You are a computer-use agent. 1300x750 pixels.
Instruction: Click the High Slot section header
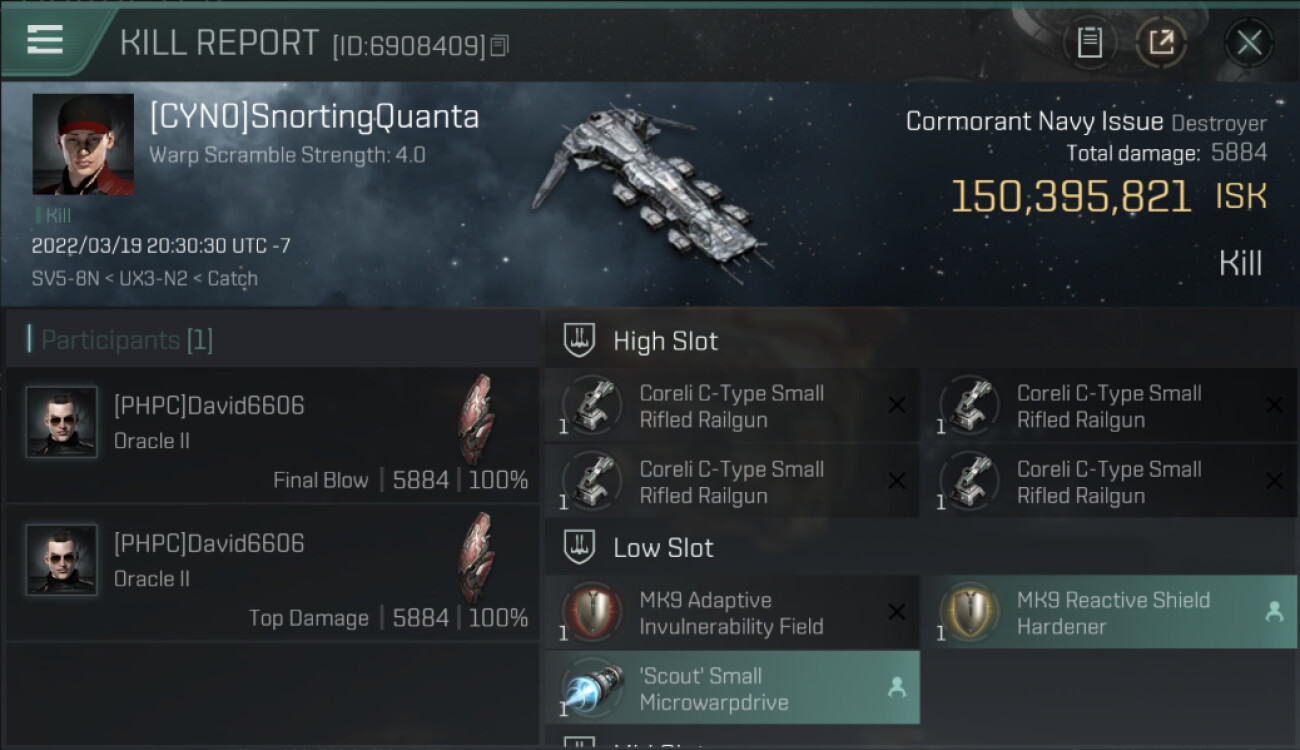click(666, 341)
